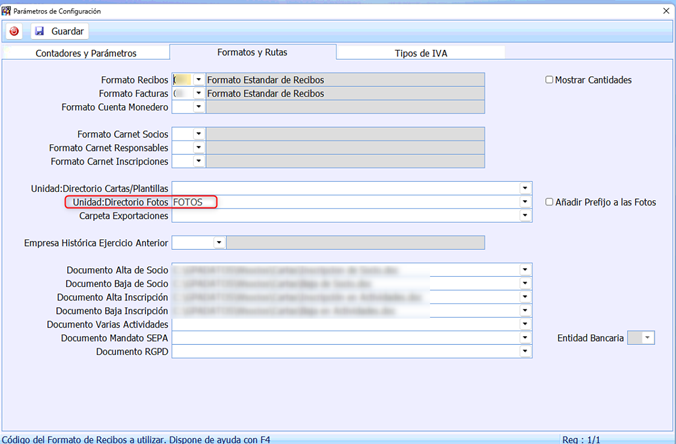
Task: Click the red exit icon in toolbar
Action: [x=14, y=31]
